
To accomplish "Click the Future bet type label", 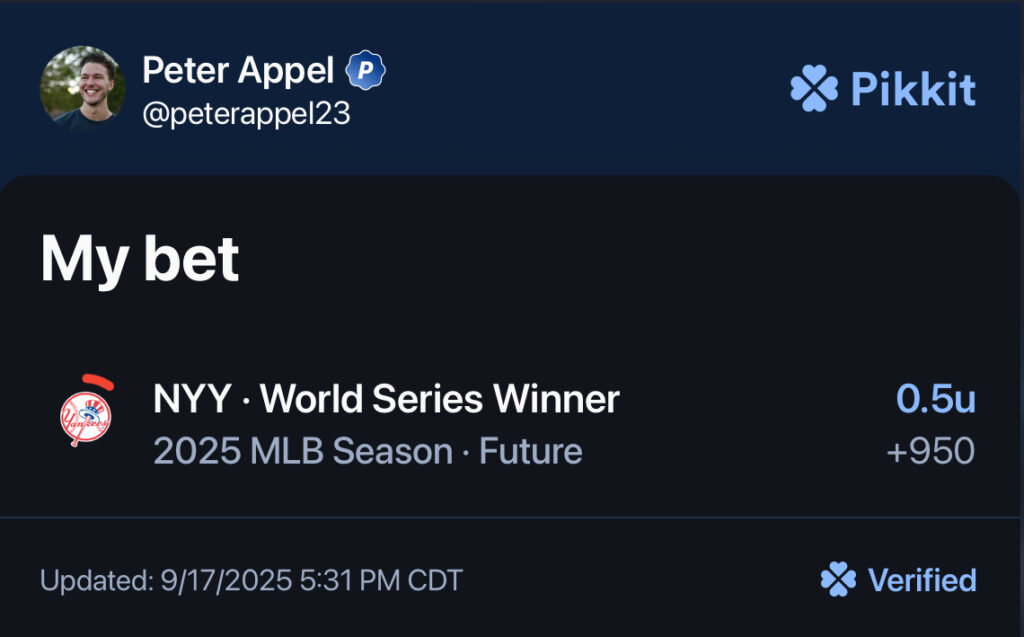I will pyautogui.click(x=531, y=451).
